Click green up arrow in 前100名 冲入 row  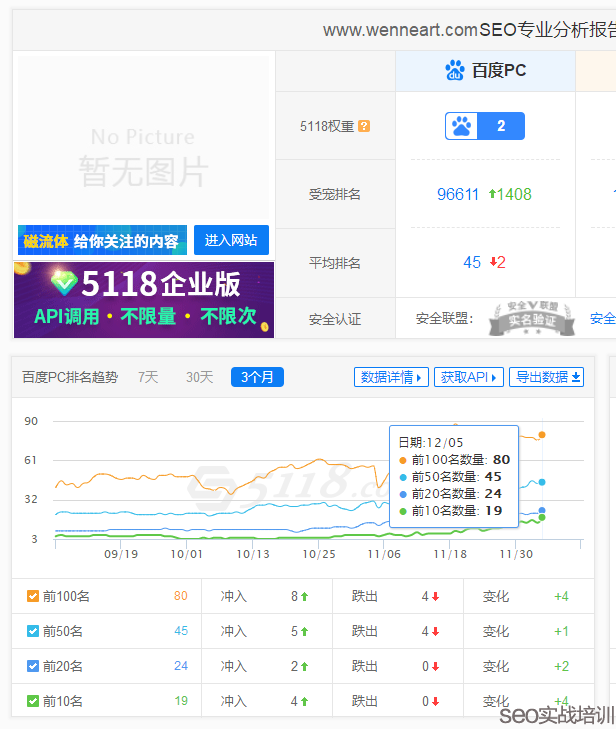[x=304, y=597]
